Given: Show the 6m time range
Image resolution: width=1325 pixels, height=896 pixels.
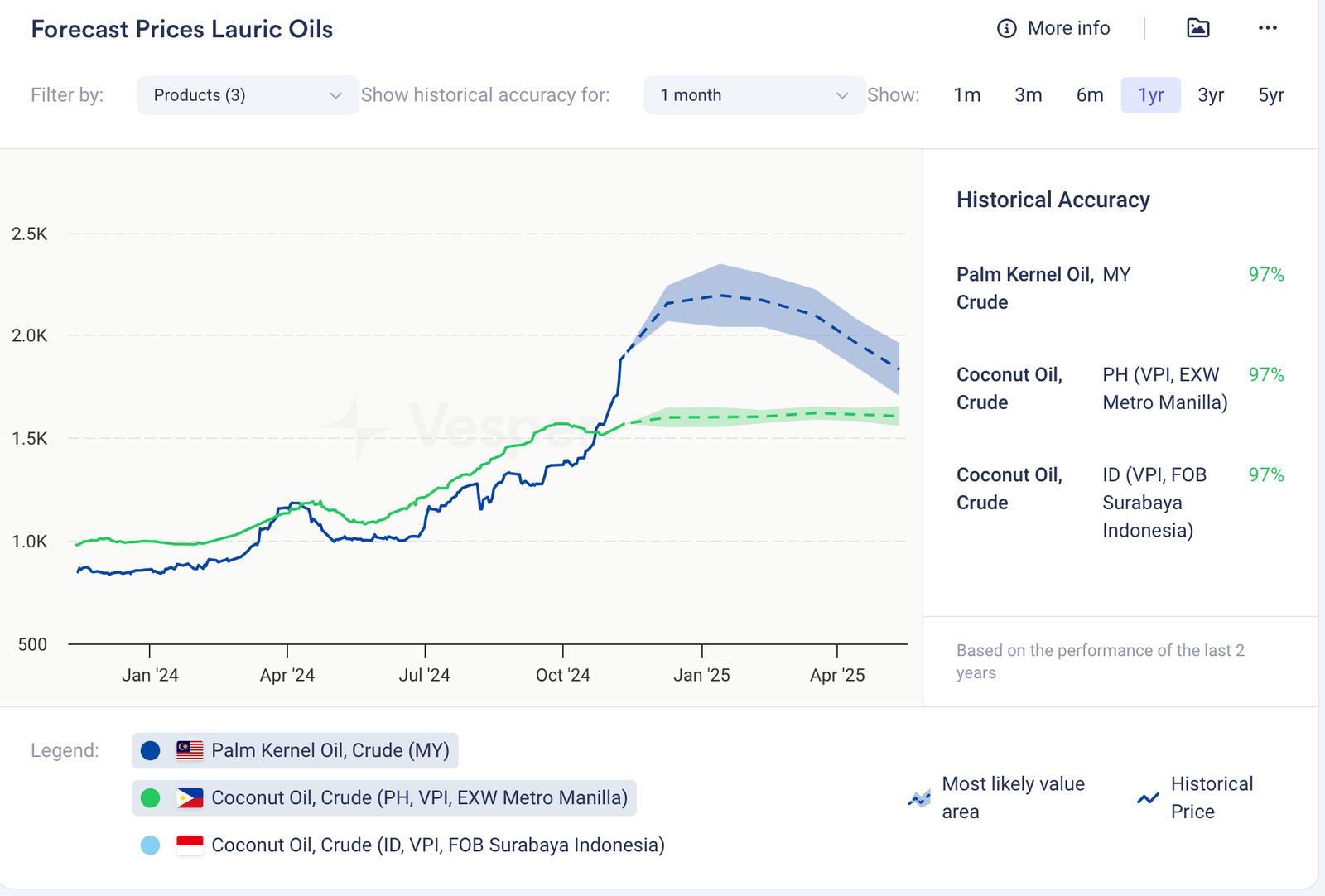Looking at the screenshot, I should coord(1089,95).
